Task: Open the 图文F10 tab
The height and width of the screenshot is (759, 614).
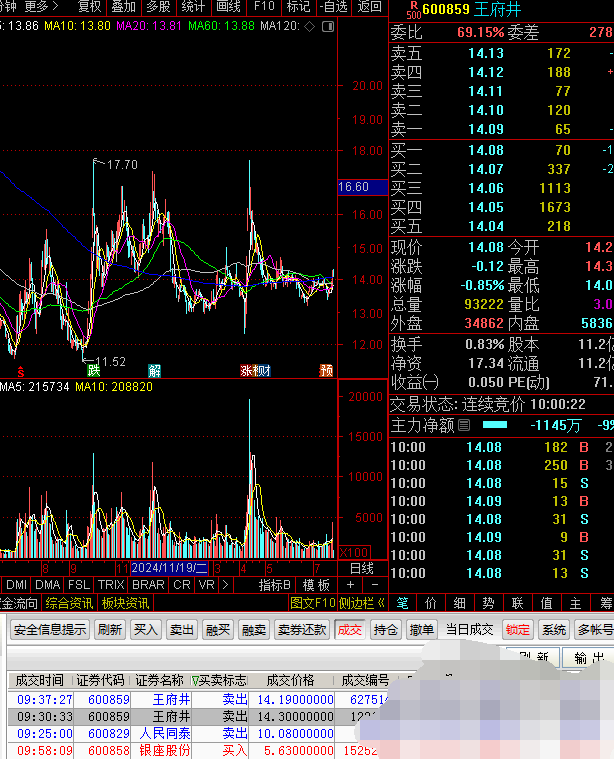Action: pyautogui.click(x=313, y=603)
